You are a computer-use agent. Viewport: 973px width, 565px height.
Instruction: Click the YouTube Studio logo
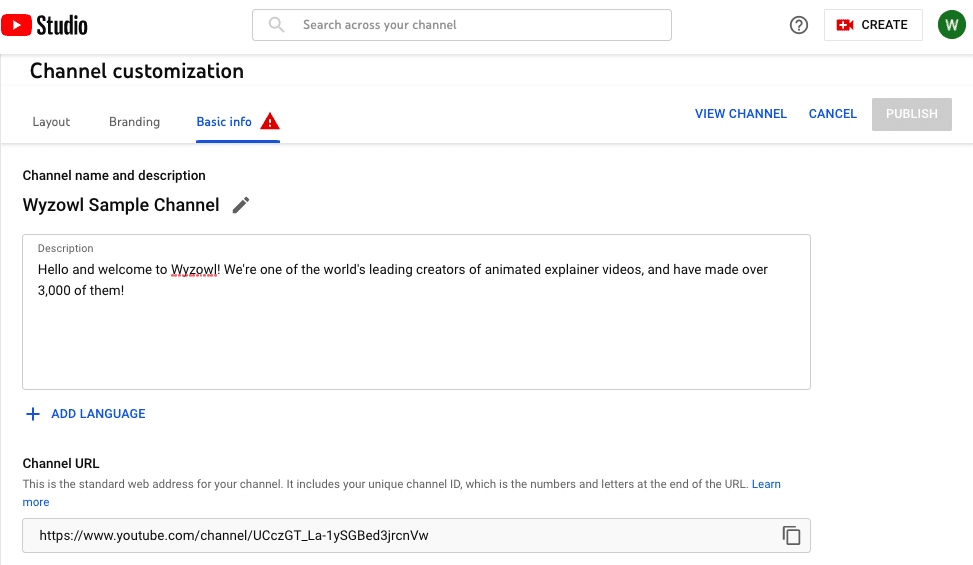44,25
